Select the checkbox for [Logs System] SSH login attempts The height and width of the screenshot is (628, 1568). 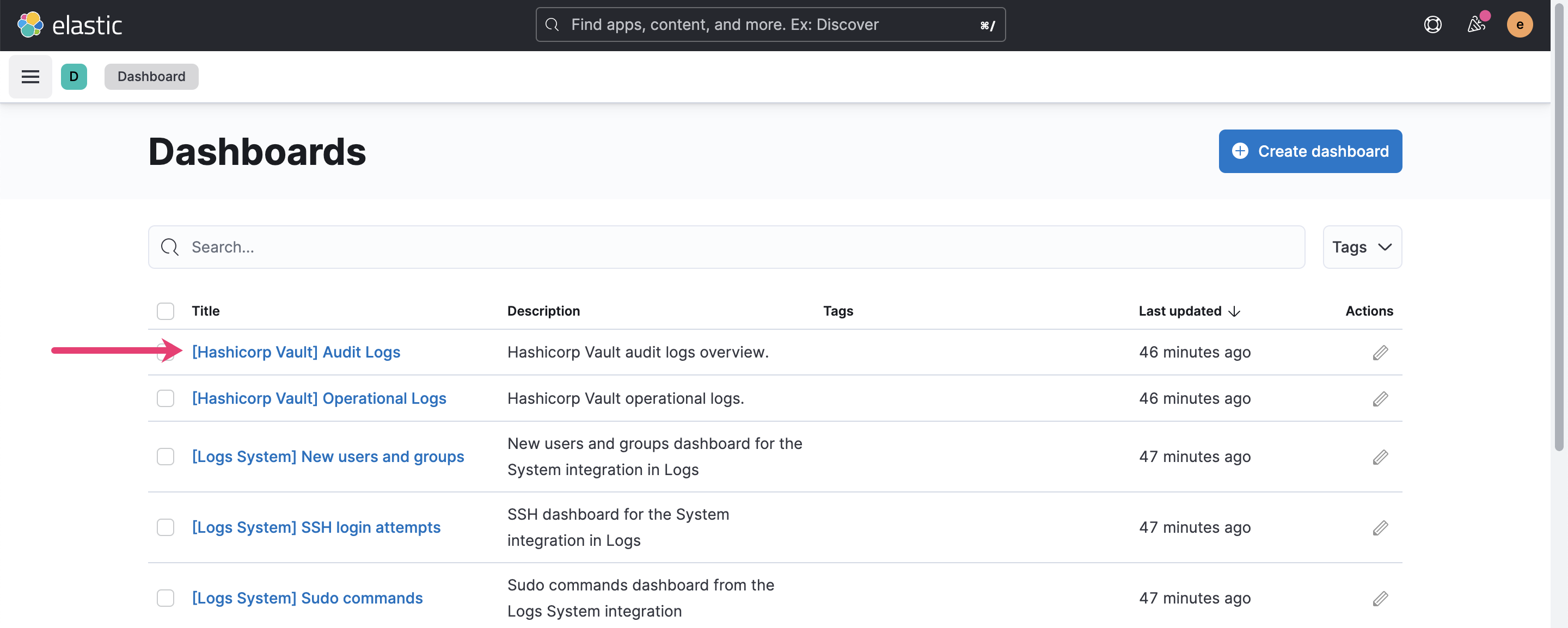pyautogui.click(x=165, y=527)
